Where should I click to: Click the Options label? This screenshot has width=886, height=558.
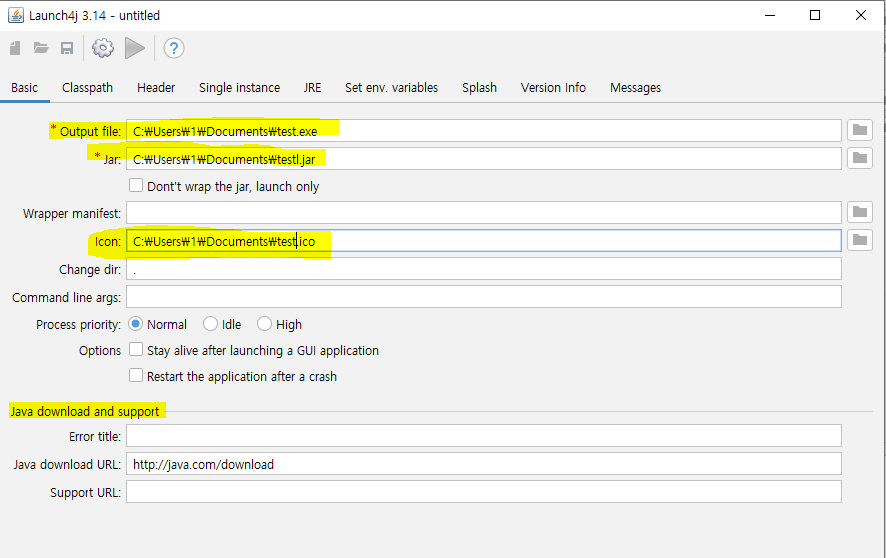[100, 350]
